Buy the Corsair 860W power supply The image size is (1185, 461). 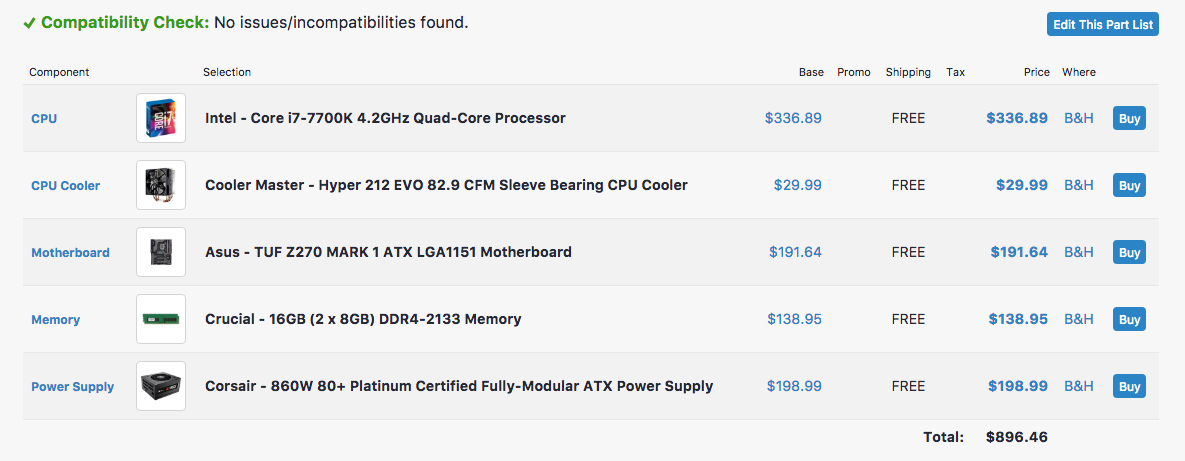pyautogui.click(x=1129, y=386)
